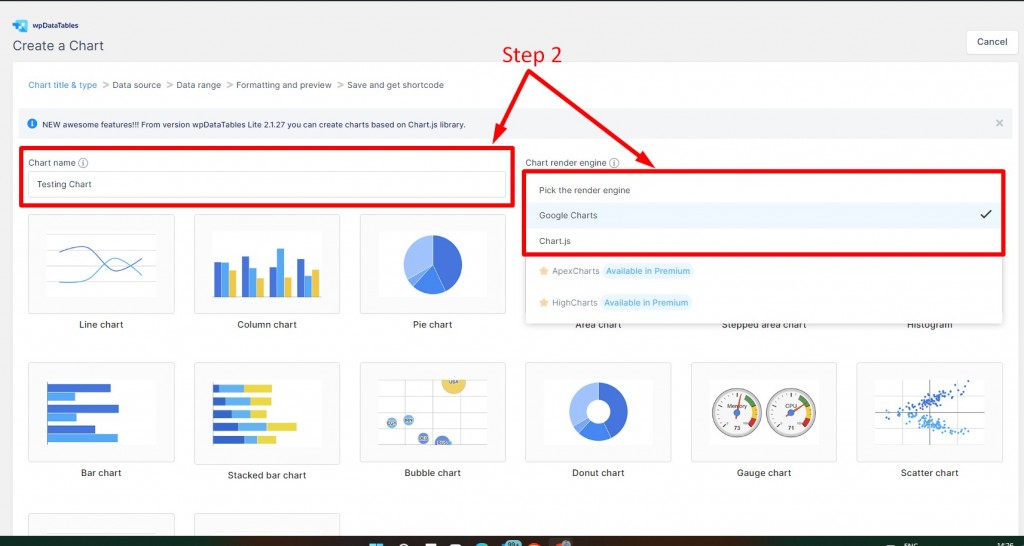The height and width of the screenshot is (546, 1024).
Task: Pick the Bar chart thumbnail
Action: click(x=101, y=412)
